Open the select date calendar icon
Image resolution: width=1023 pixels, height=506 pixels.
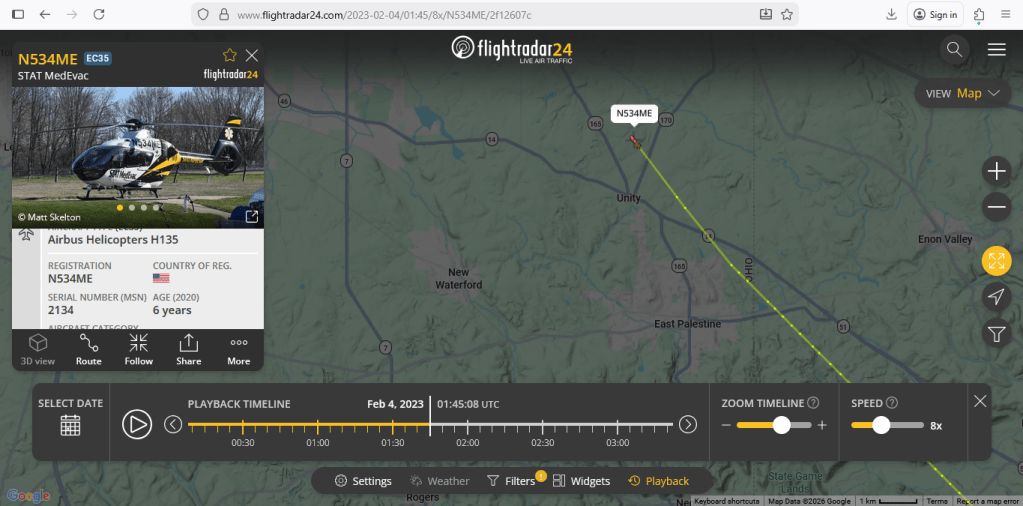tap(70, 425)
